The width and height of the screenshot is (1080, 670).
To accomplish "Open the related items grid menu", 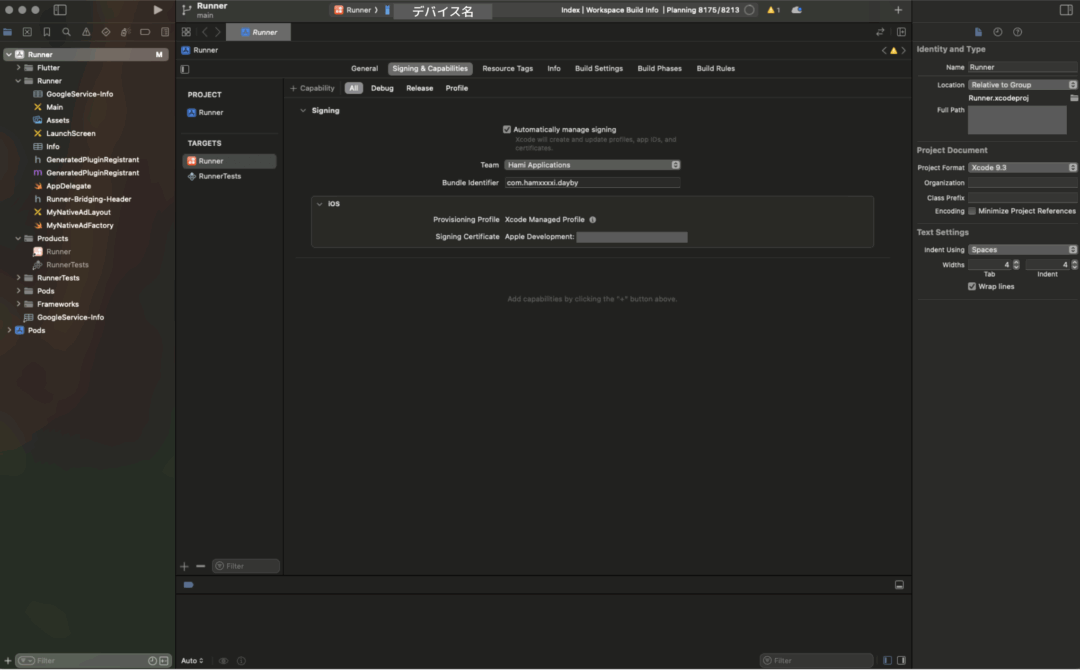I will (186, 32).
